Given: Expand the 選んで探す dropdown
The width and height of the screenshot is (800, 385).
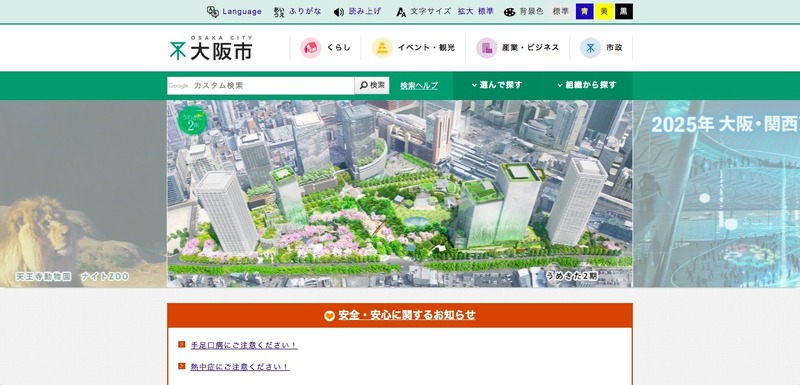Looking at the screenshot, I should 497,85.
